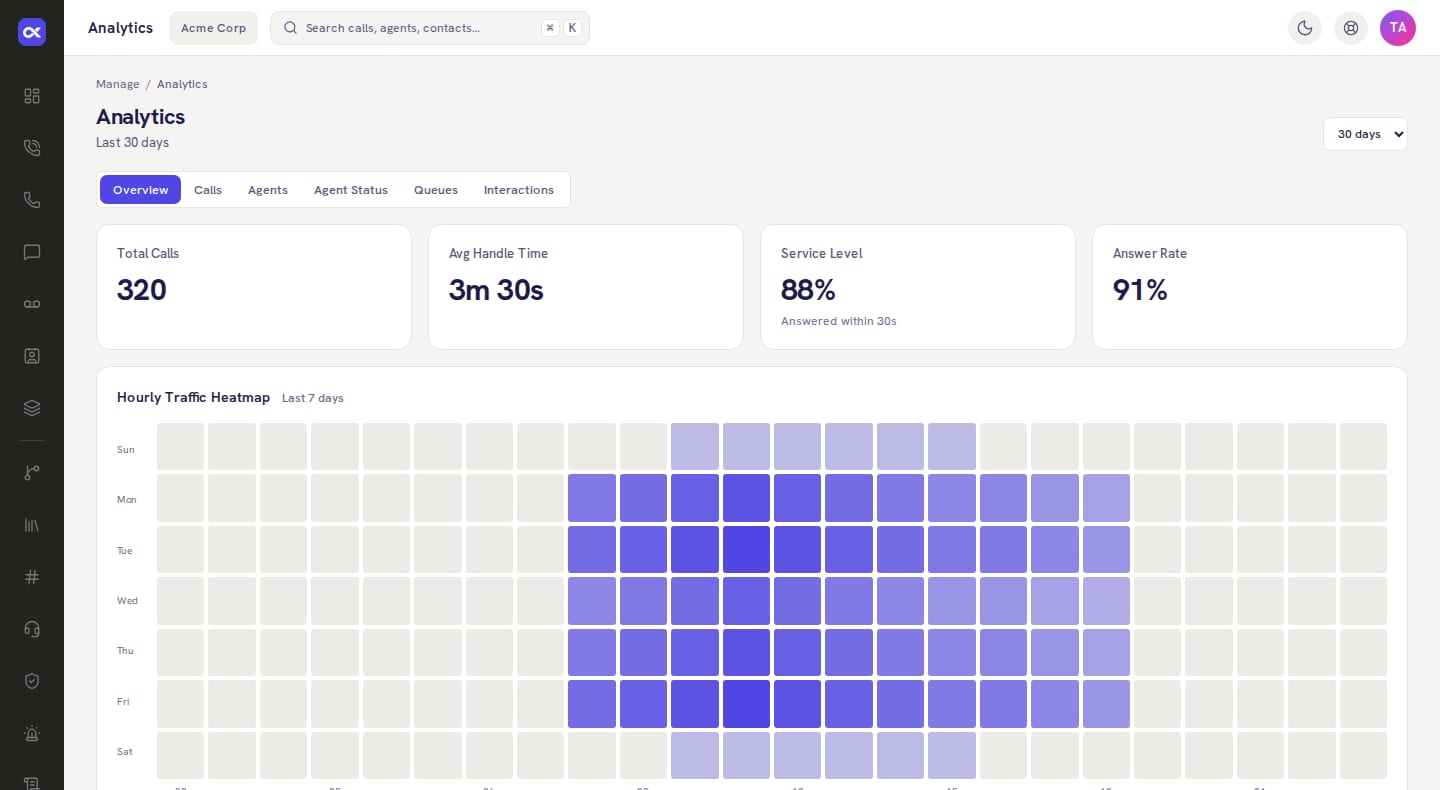Switch to the Agents tab
Screen dimensions: 1440x790
click(x=268, y=190)
